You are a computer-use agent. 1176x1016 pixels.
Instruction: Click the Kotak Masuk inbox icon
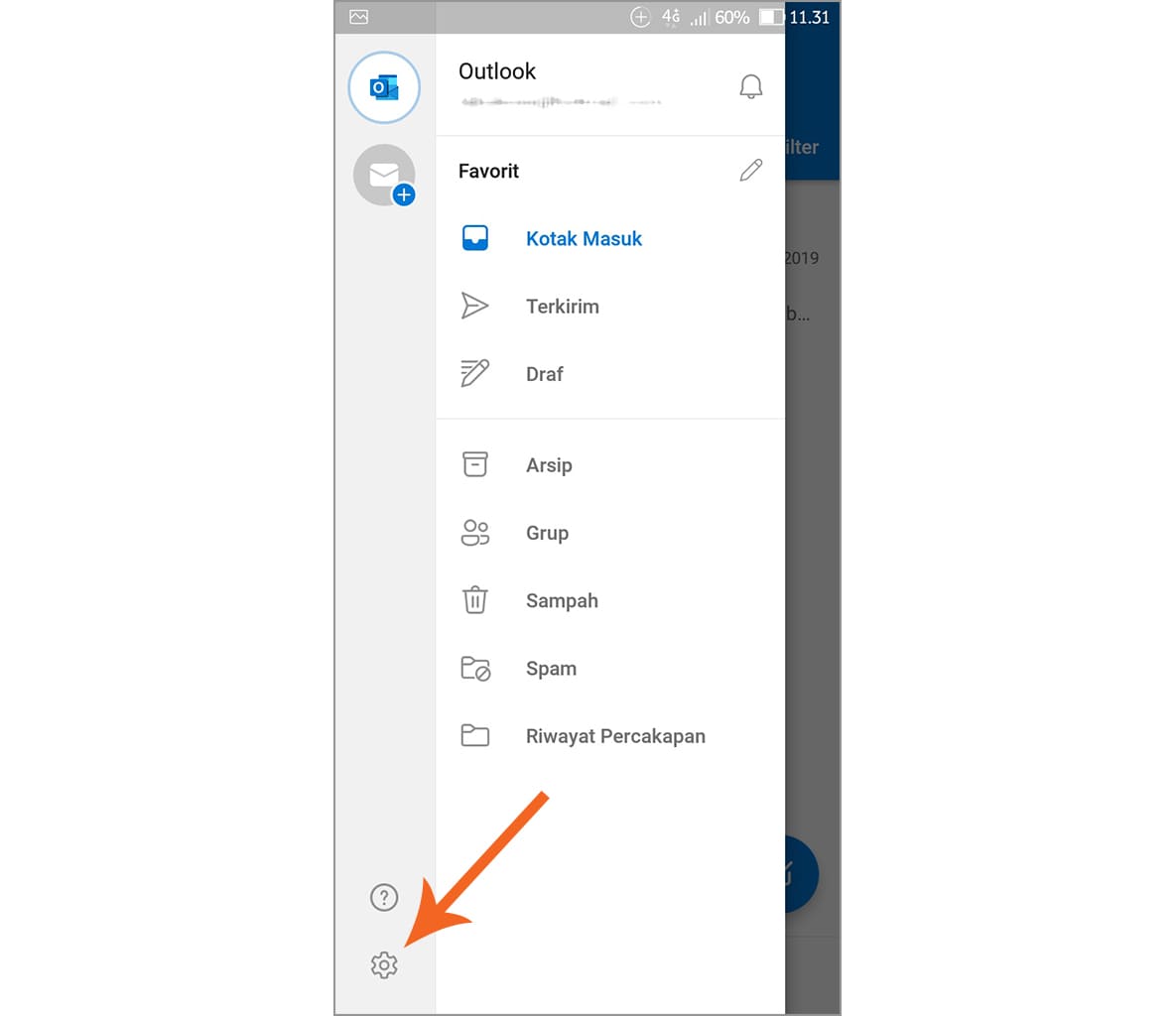click(474, 238)
